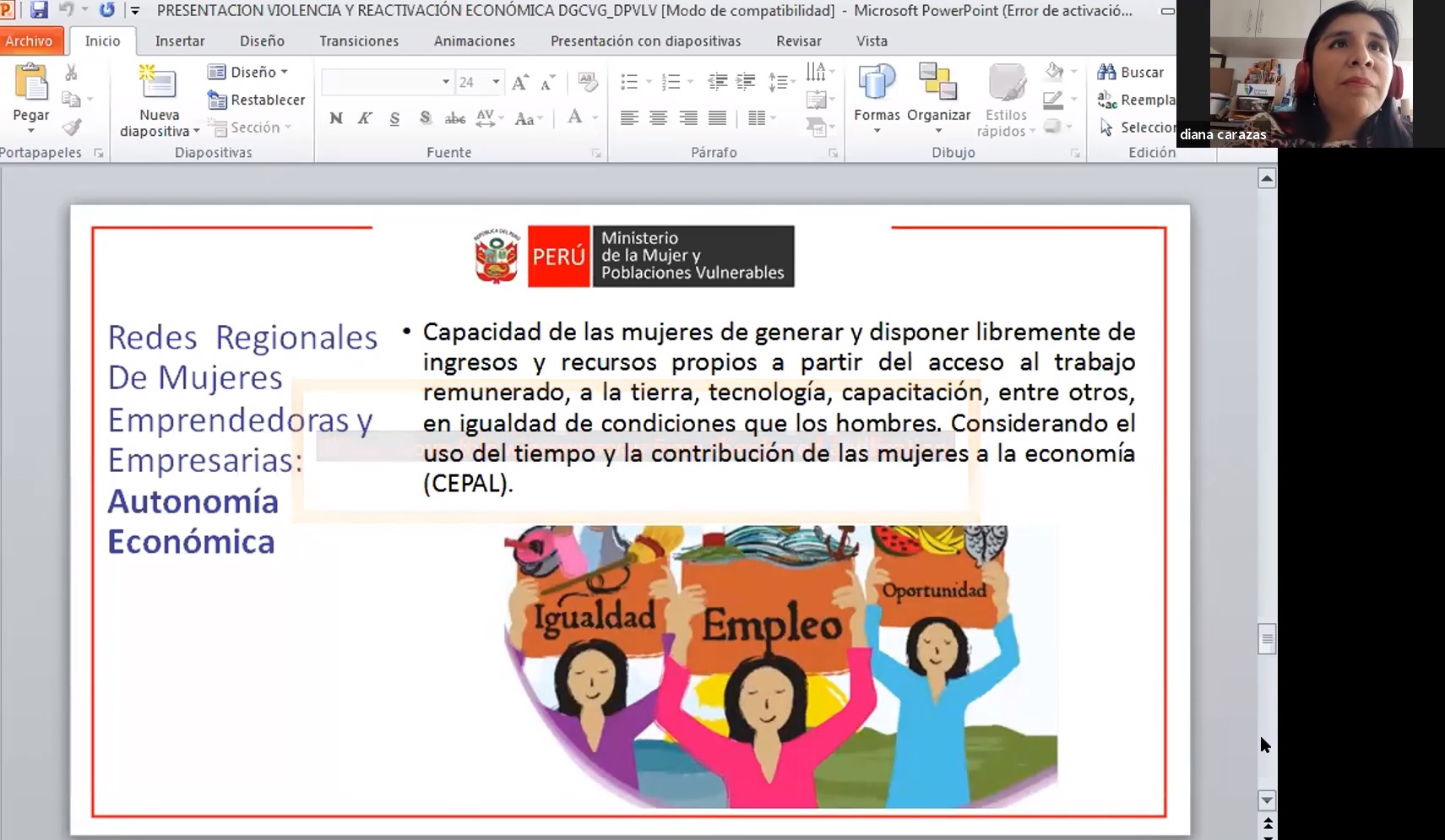
Task: Click the vertical scrollbar down arrow
Action: [x=1266, y=799]
